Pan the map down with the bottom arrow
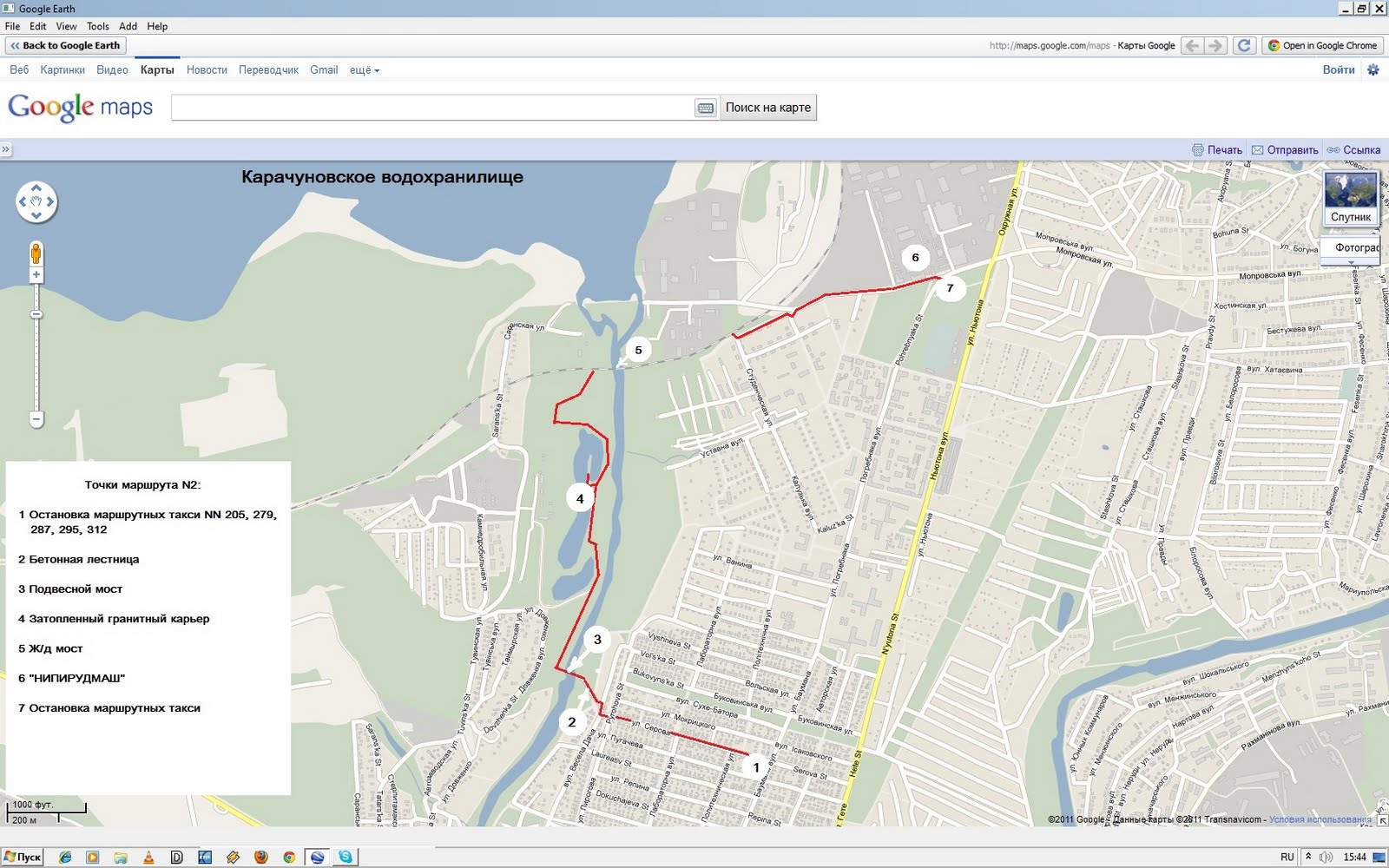Image resolution: width=1389 pixels, height=868 pixels. (36, 215)
